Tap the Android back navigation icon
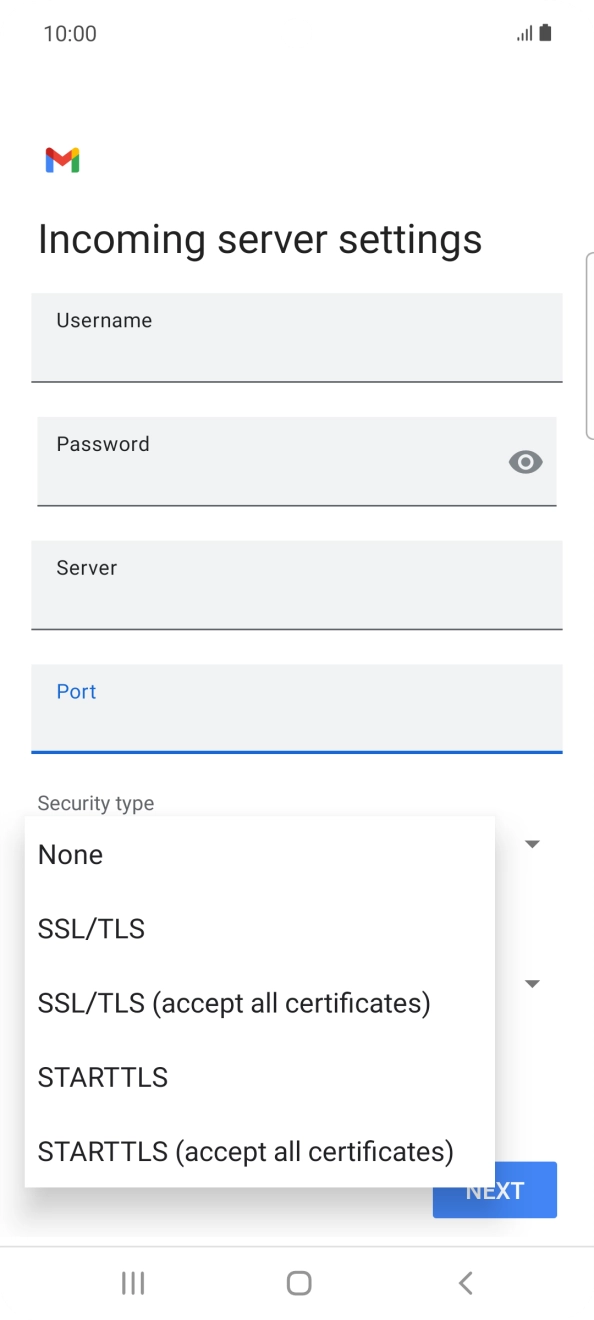 465,1283
